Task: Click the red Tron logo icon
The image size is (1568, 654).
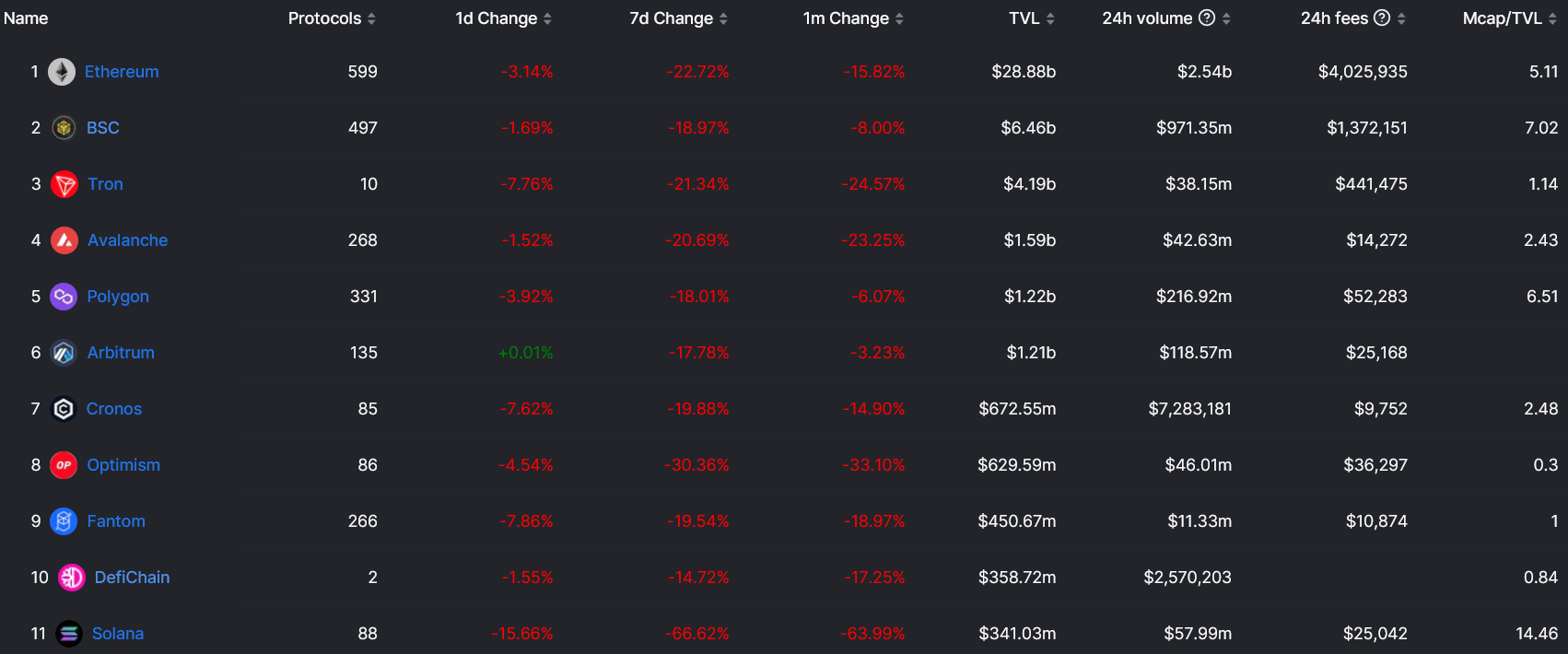Action: pos(64,184)
